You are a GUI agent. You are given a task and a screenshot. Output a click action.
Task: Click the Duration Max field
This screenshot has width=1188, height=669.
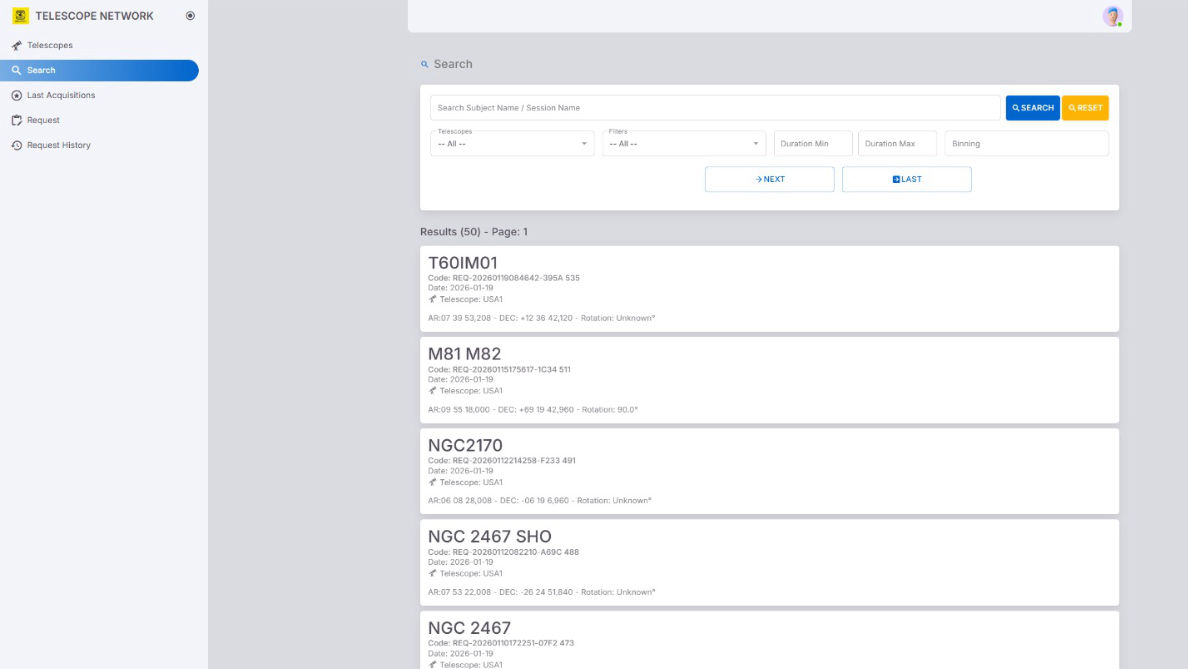[x=897, y=144]
